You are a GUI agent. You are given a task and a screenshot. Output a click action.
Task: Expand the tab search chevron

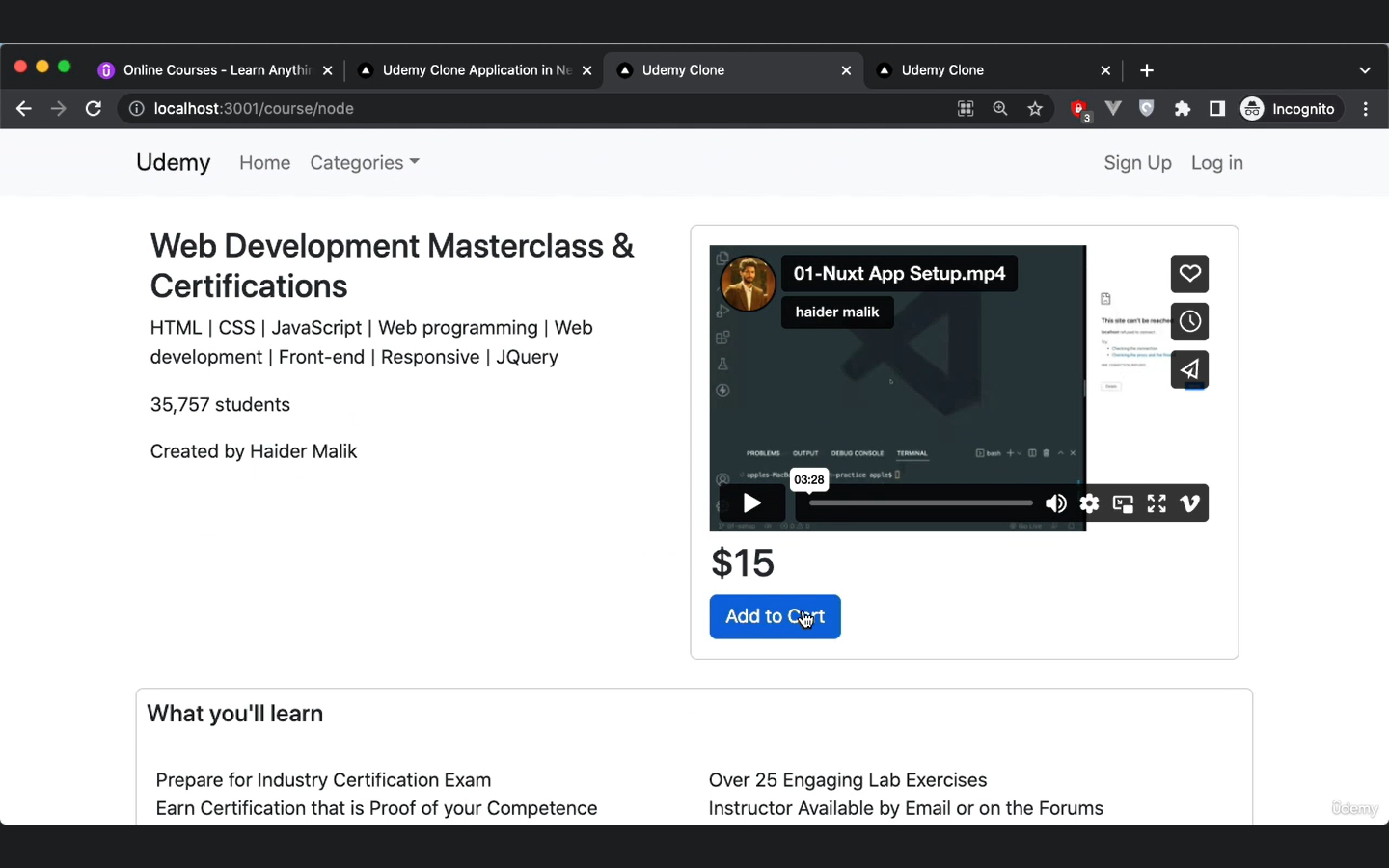pyautogui.click(x=1365, y=70)
